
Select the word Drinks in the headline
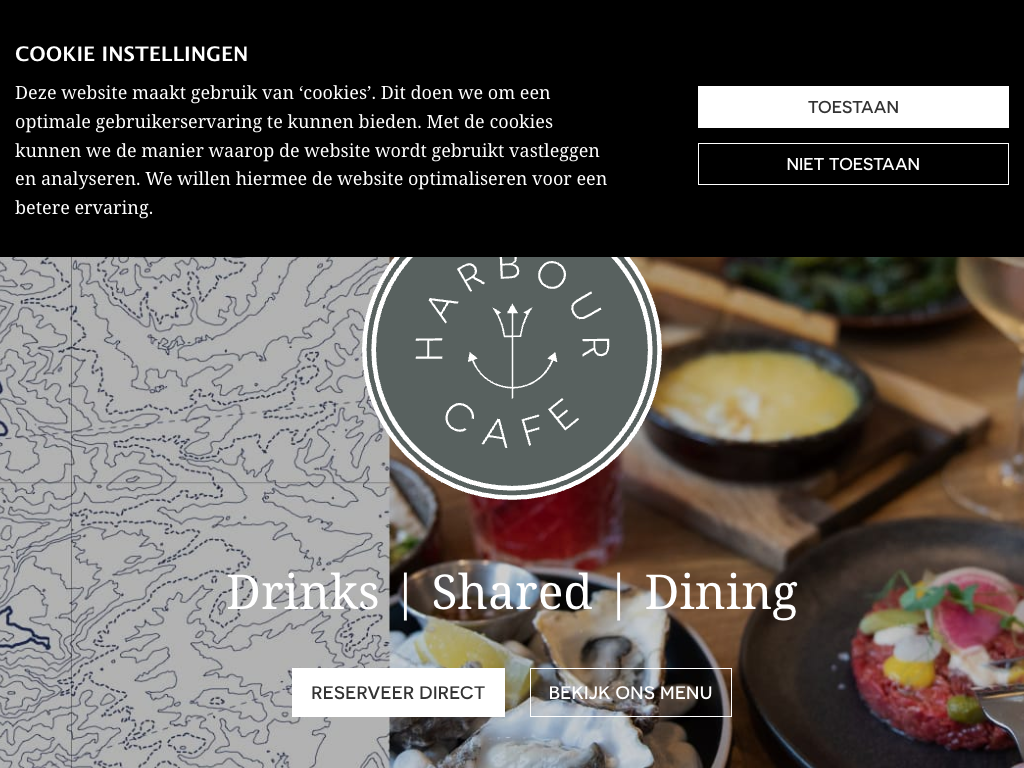(302, 592)
